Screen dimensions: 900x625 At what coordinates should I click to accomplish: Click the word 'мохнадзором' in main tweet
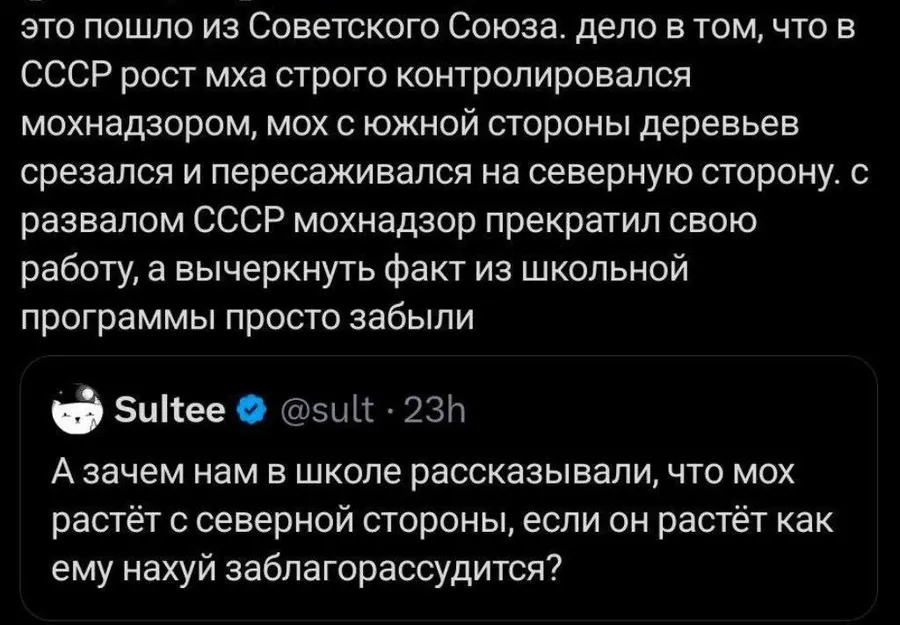pos(138,125)
